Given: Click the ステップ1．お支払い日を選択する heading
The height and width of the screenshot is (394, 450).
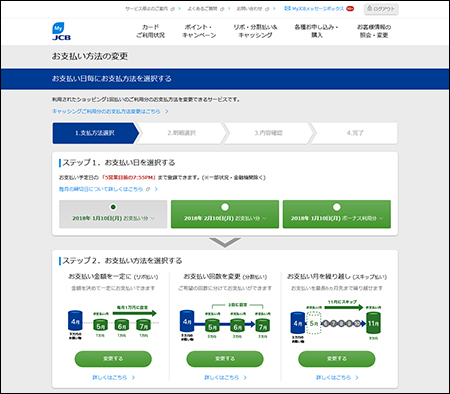Looking at the screenshot, I should click(x=119, y=163).
